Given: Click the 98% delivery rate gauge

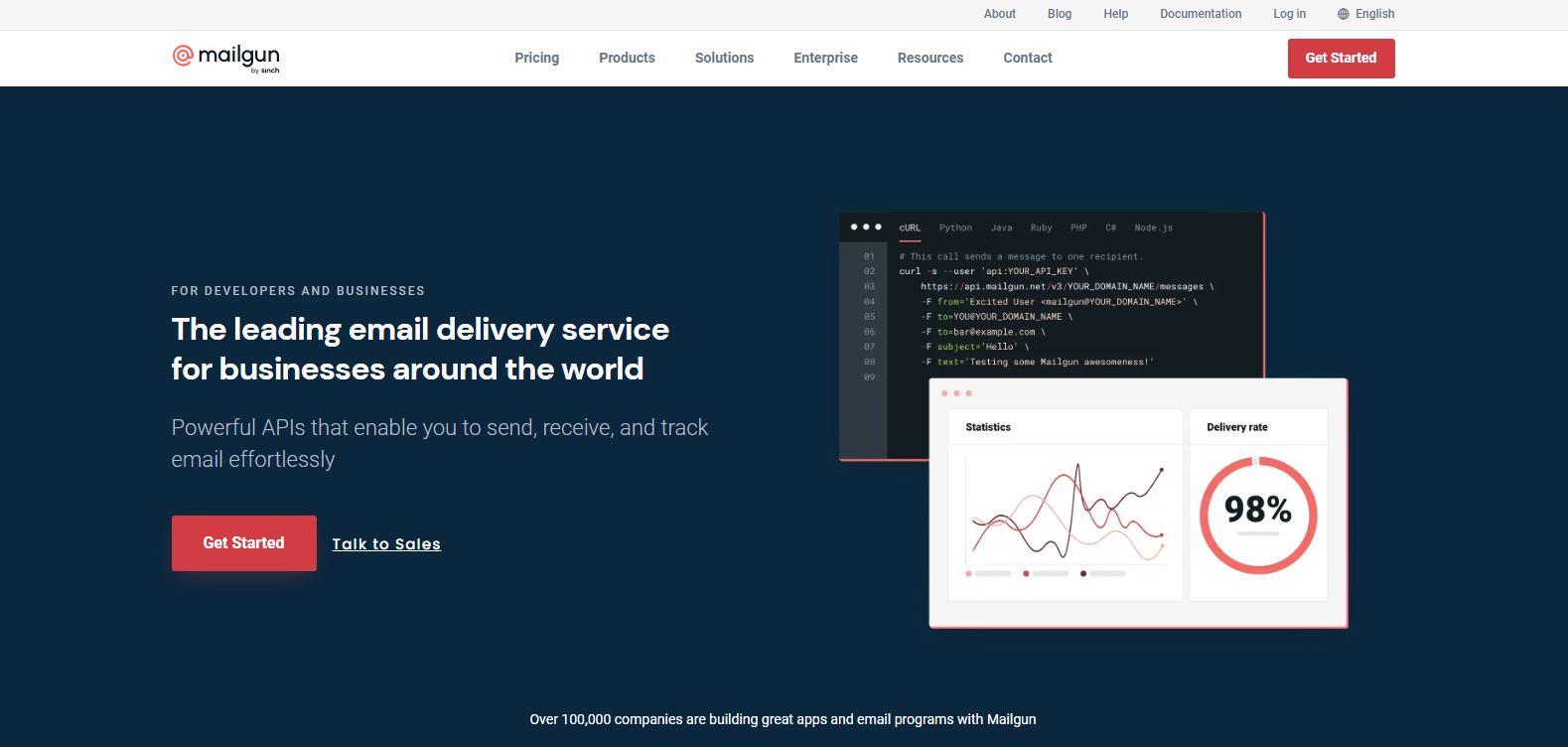Looking at the screenshot, I should click(x=1258, y=515).
